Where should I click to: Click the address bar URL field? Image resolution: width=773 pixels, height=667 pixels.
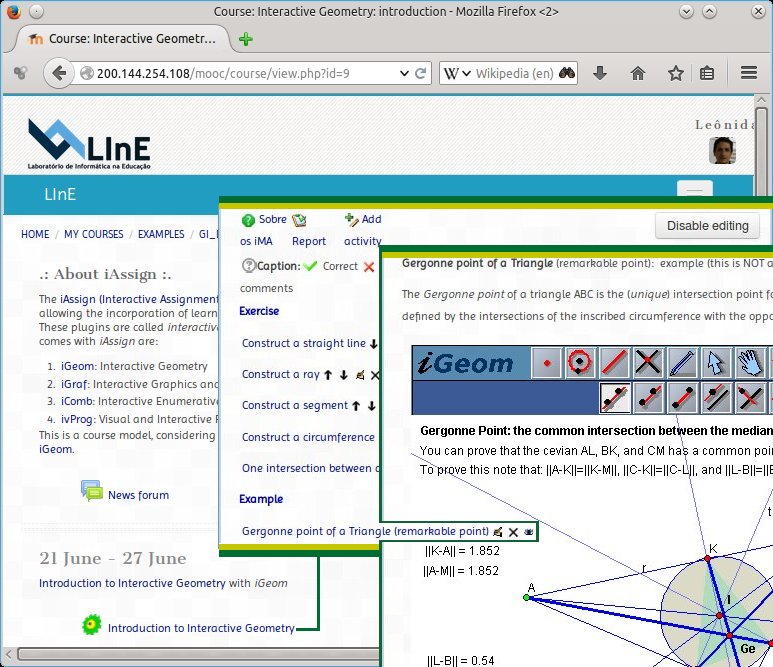pos(250,73)
